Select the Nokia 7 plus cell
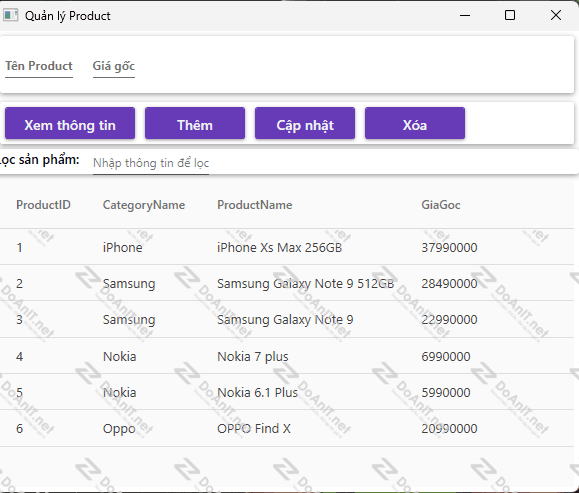The height and width of the screenshot is (493, 579). [x=253, y=357]
